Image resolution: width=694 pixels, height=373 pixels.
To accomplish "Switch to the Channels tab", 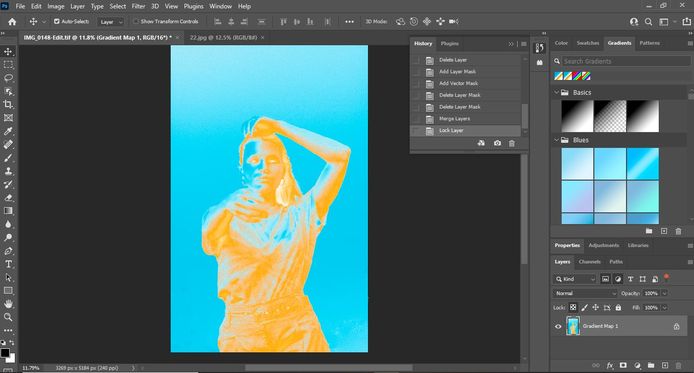I will point(590,262).
